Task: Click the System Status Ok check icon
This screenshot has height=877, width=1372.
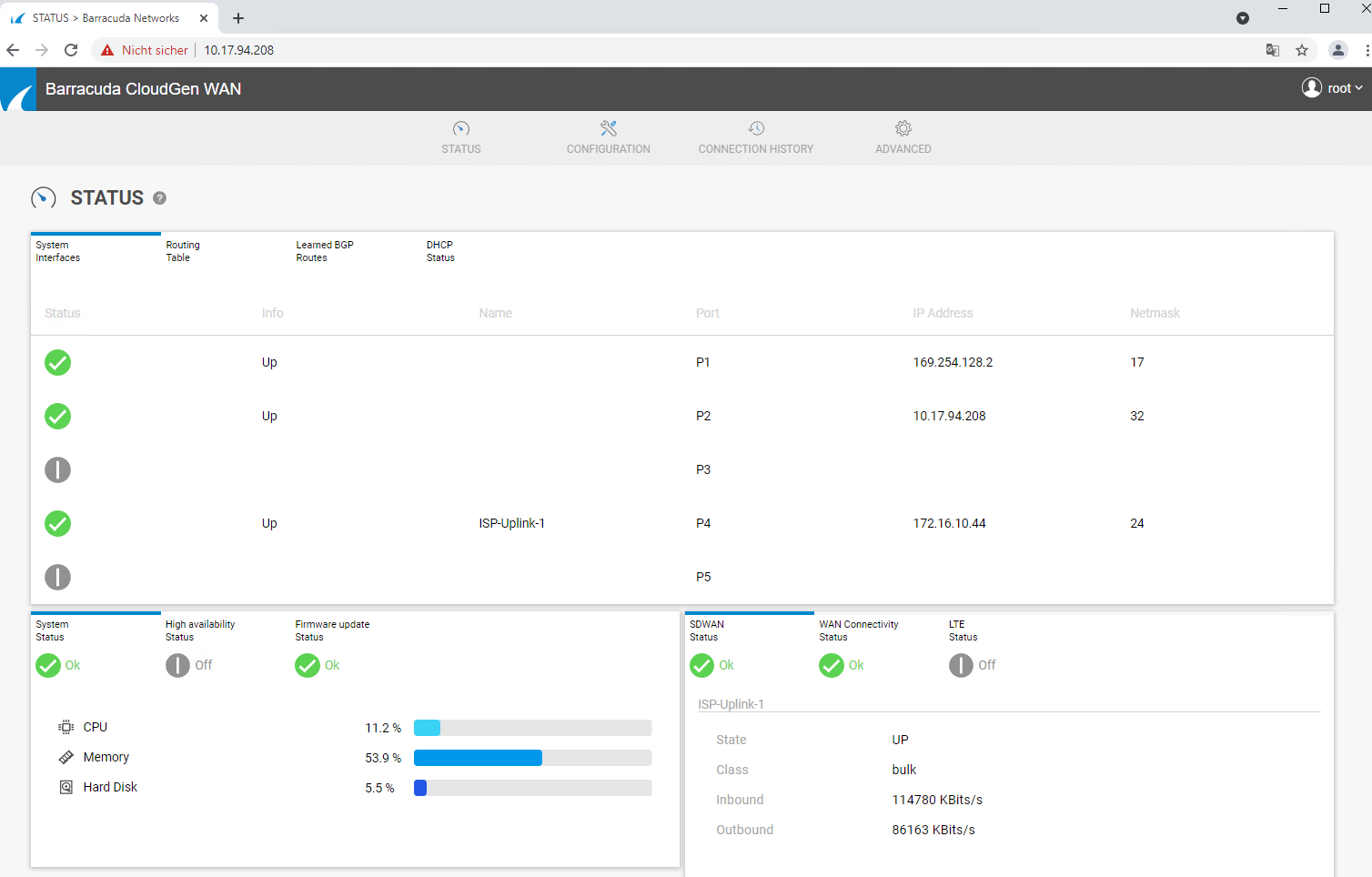Action: (x=48, y=666)
